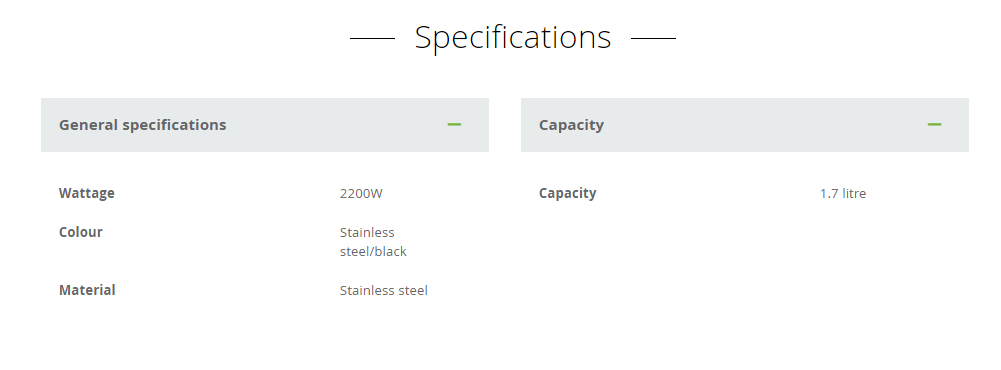
Task: Select the Wattage label
Action: [x=87, y=193]
